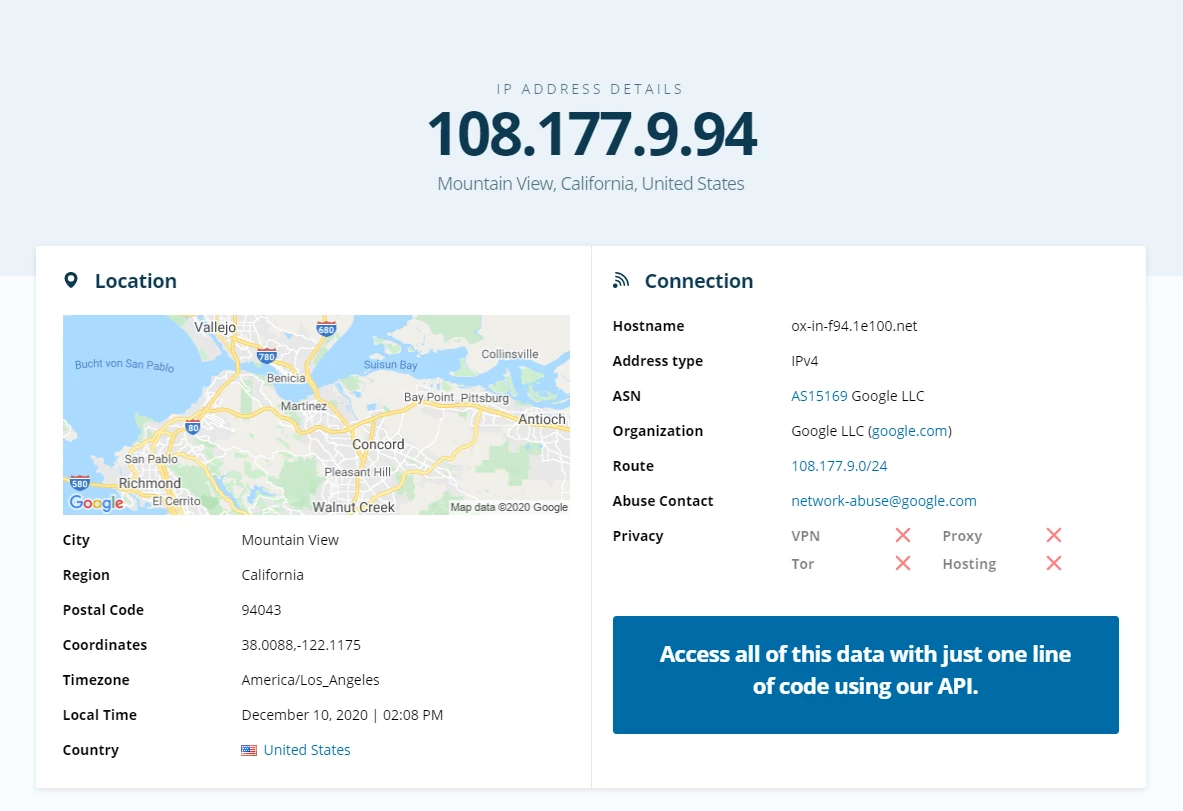
Task: Open the AS15169 ASN link
Action: [x=819, y=396]
